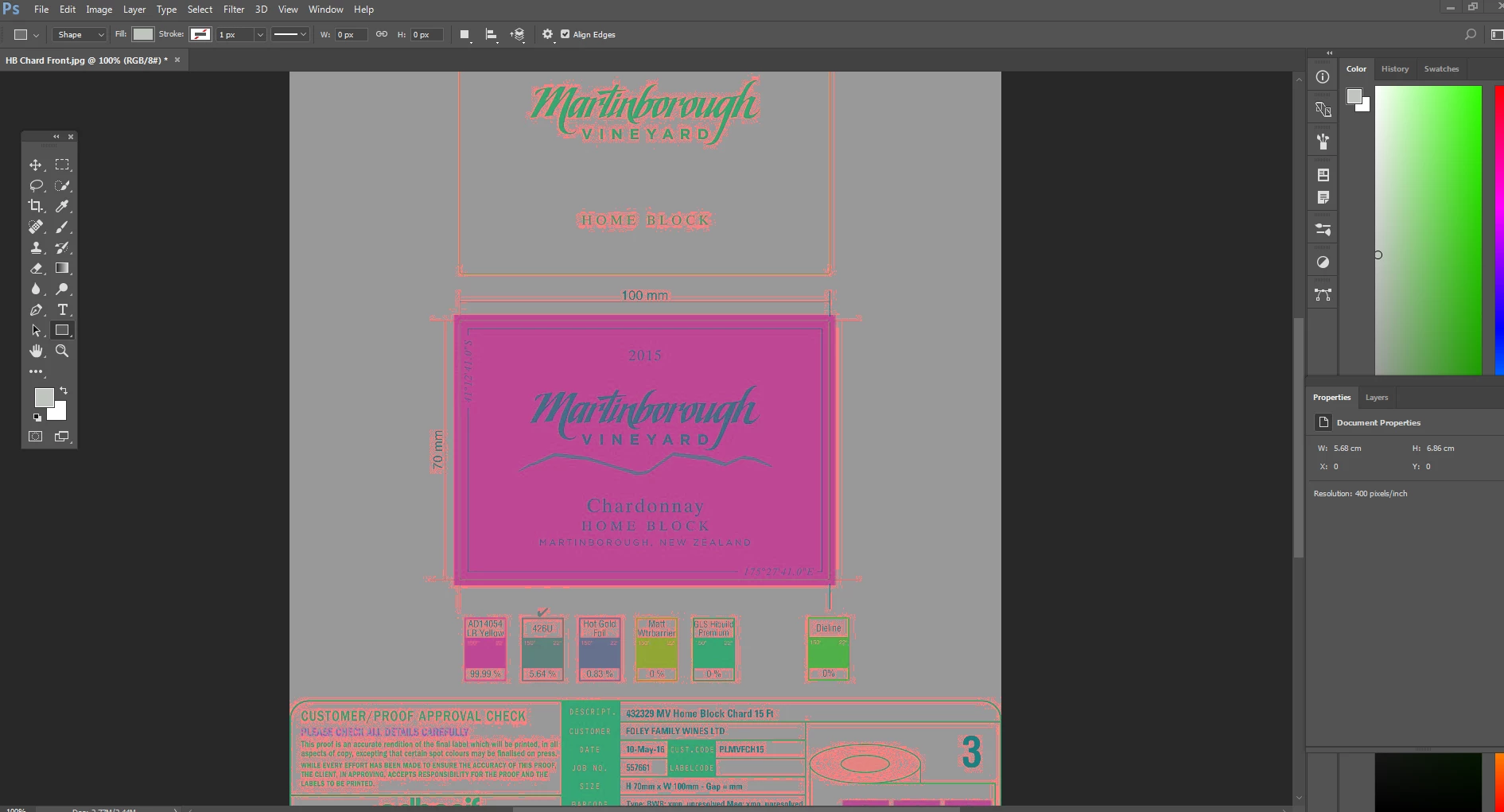Click in the shape Height field

click(x=426, y=35)
